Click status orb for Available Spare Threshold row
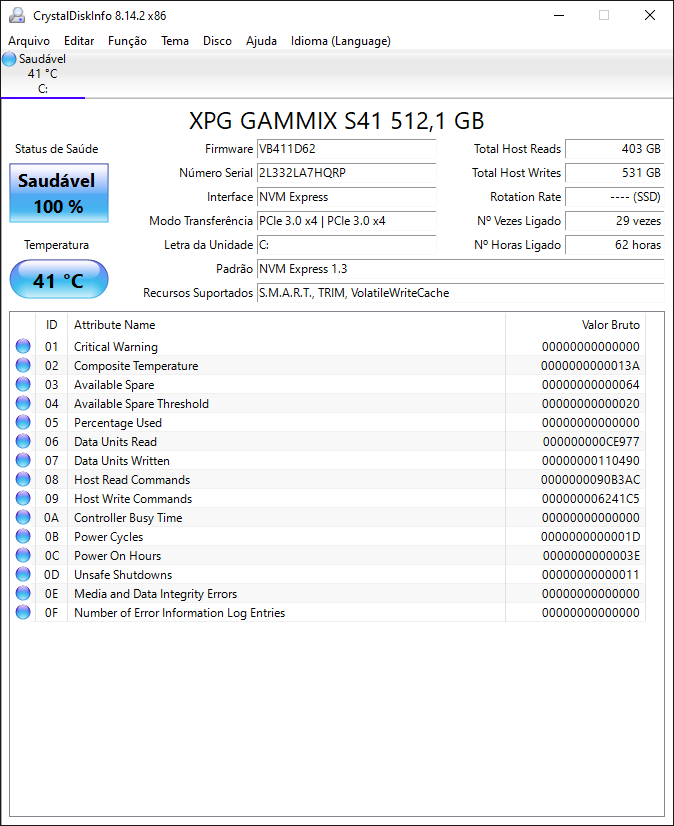 [23, 403]
